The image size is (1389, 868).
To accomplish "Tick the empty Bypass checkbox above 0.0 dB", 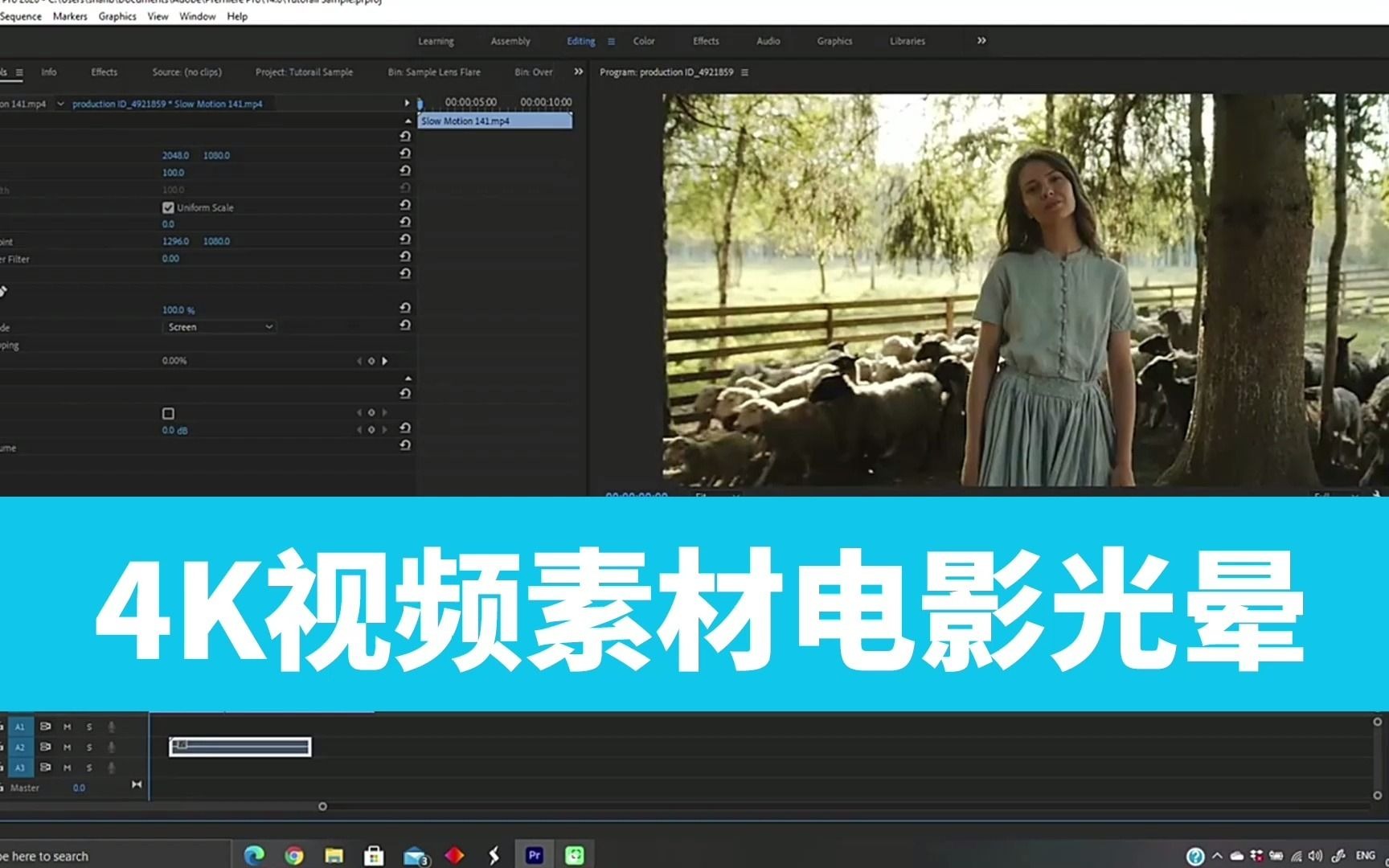I will (168, 413).
